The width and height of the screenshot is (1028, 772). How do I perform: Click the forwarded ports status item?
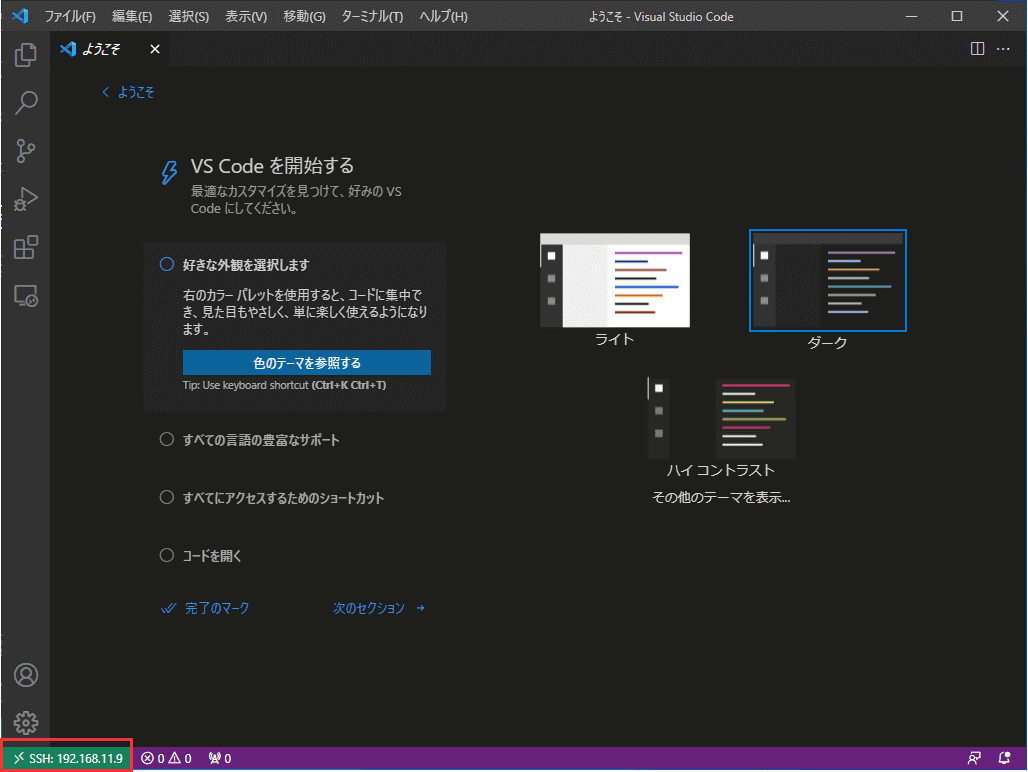pos(220,758)
